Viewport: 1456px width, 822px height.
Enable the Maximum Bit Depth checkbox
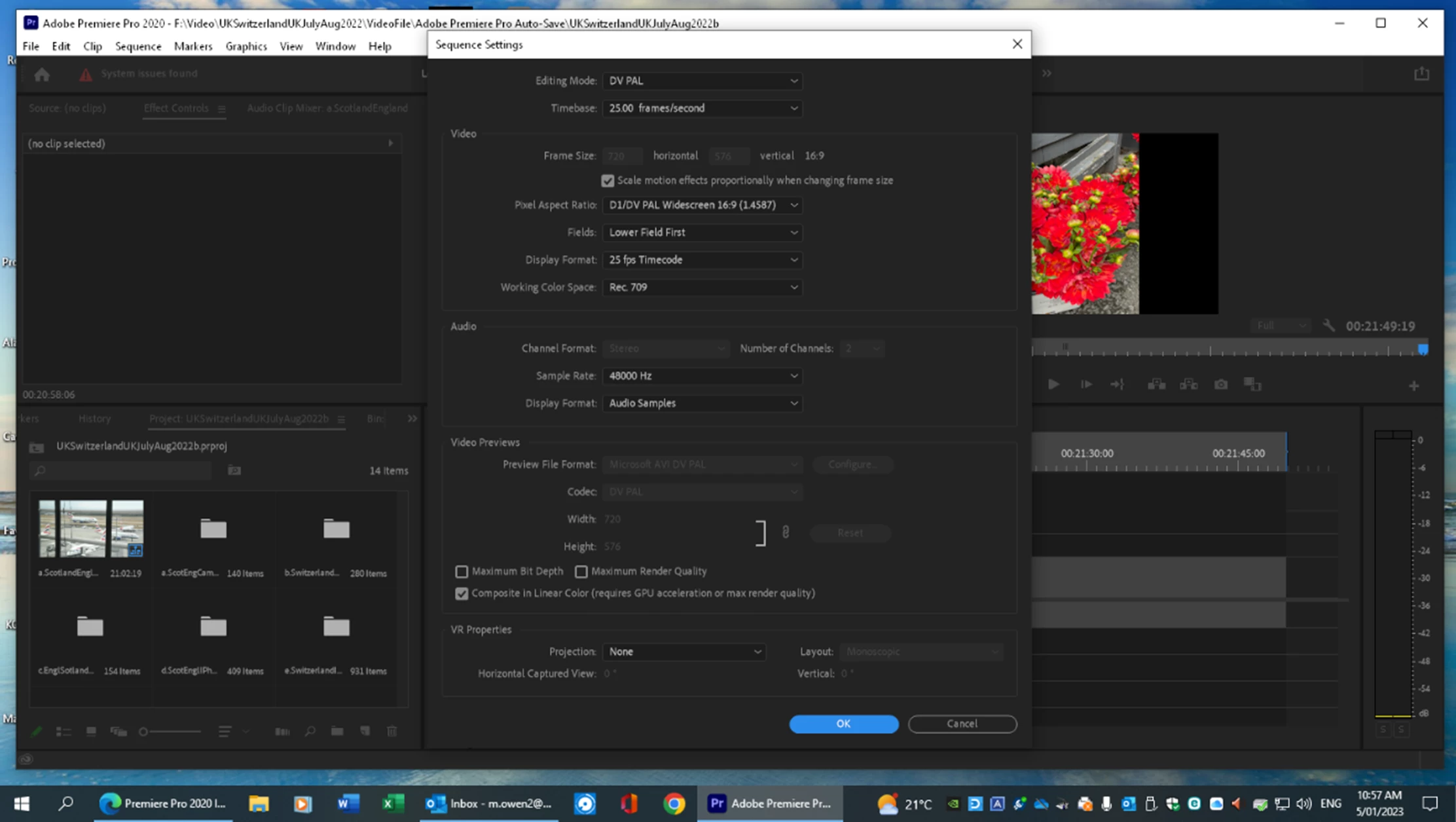pyautogui.click(x=462, y=571)
